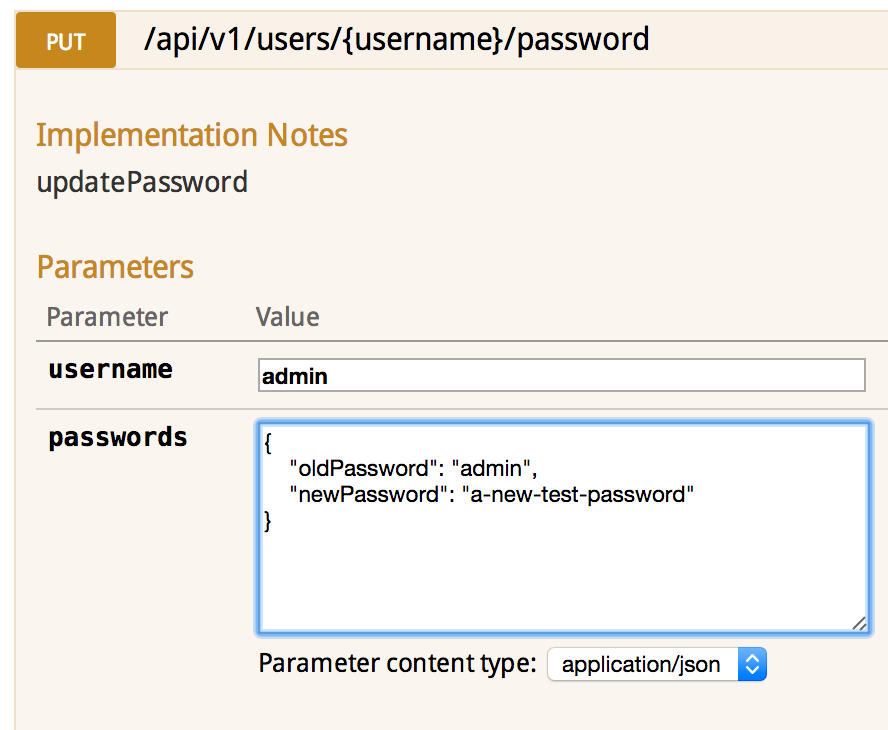Collapse the /api/v1/users/{username}/password endpoint
This screenshot has height=730, width=888.
(400, 40)
